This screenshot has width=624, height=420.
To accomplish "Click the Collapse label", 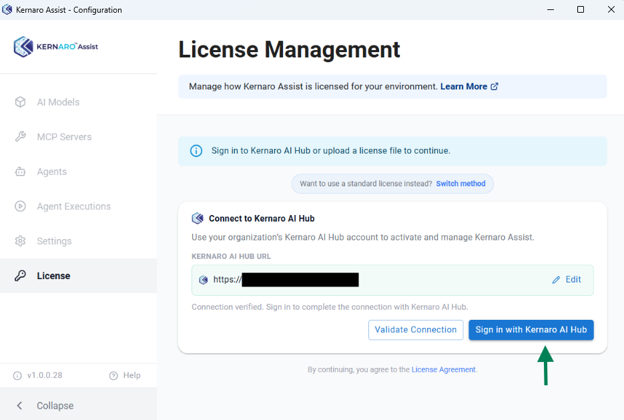I will click(55, 406).
